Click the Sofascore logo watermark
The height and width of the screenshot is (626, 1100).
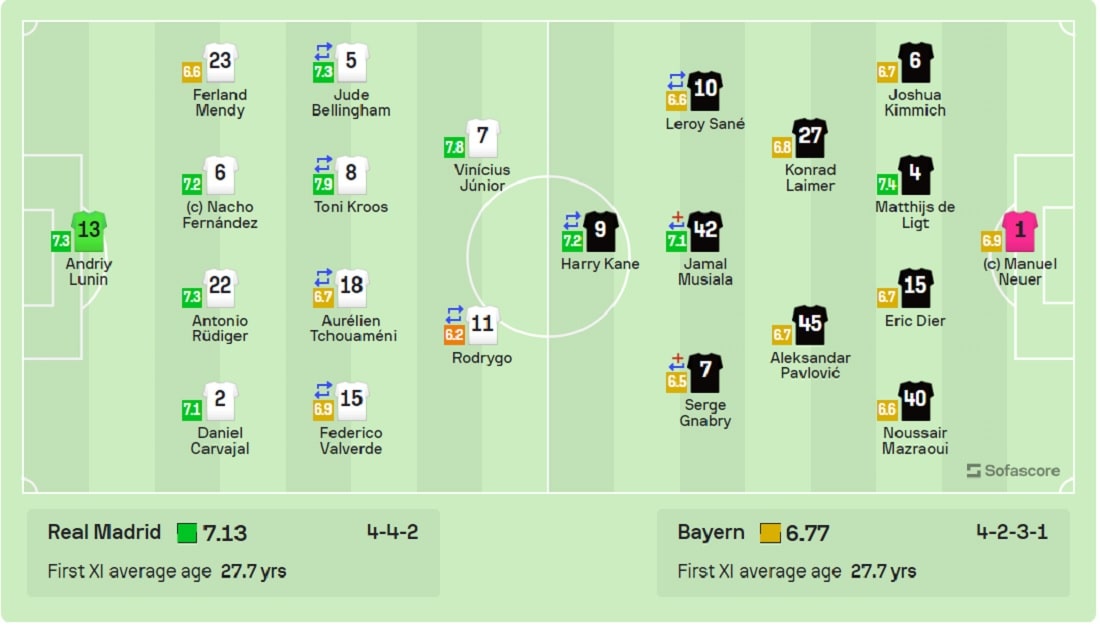(x=1013, y=471)
